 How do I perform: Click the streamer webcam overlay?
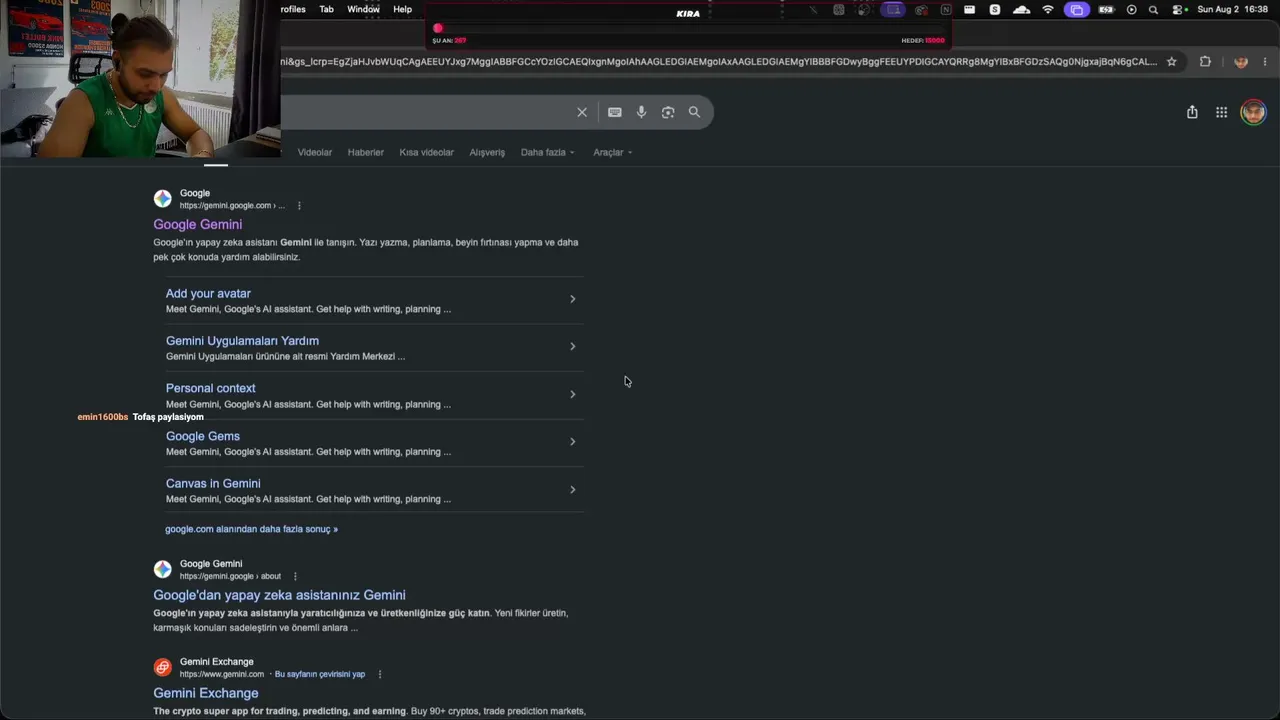(x=140, y=79)
